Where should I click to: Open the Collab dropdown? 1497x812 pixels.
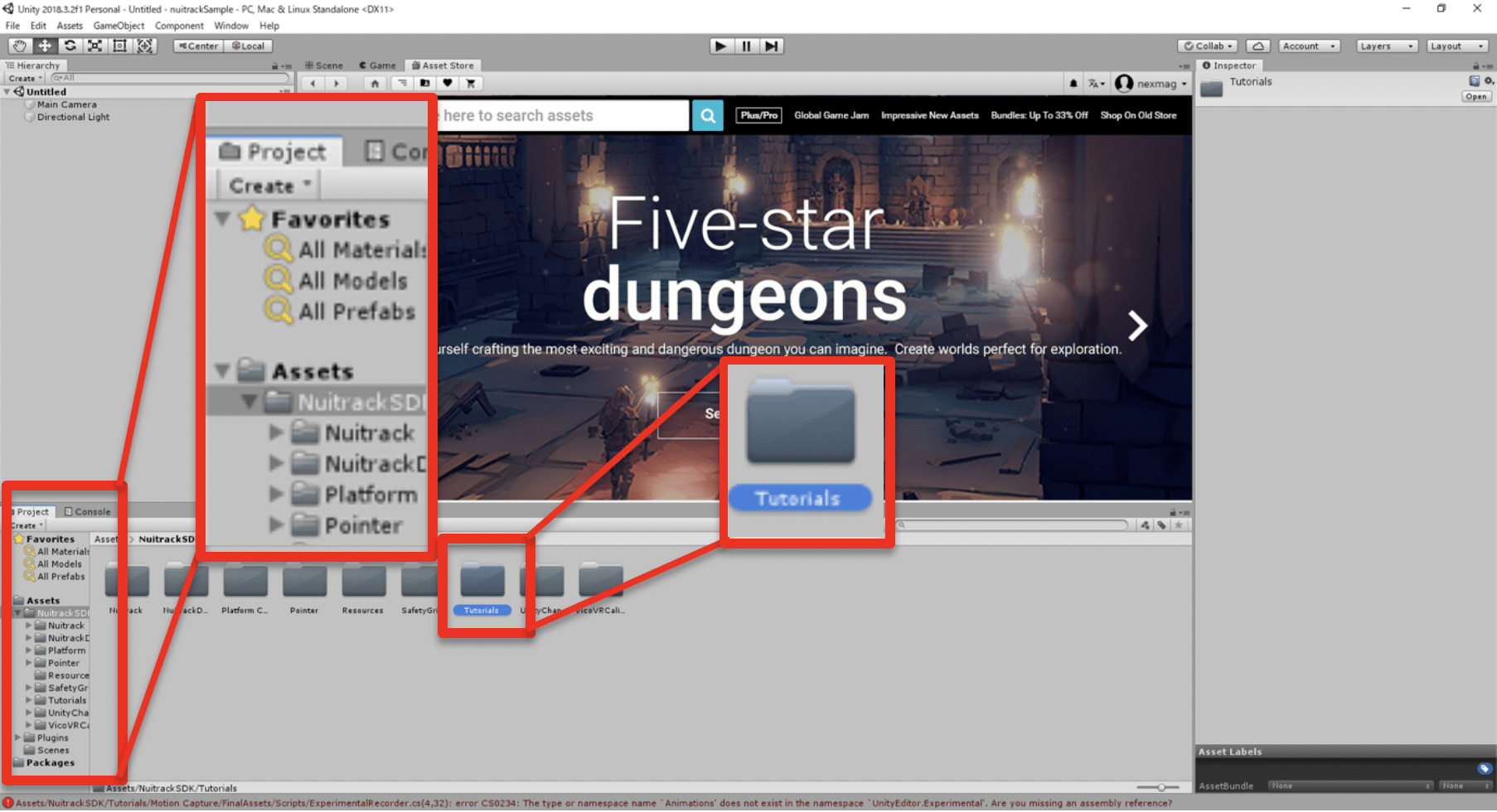click(1209, 46)
